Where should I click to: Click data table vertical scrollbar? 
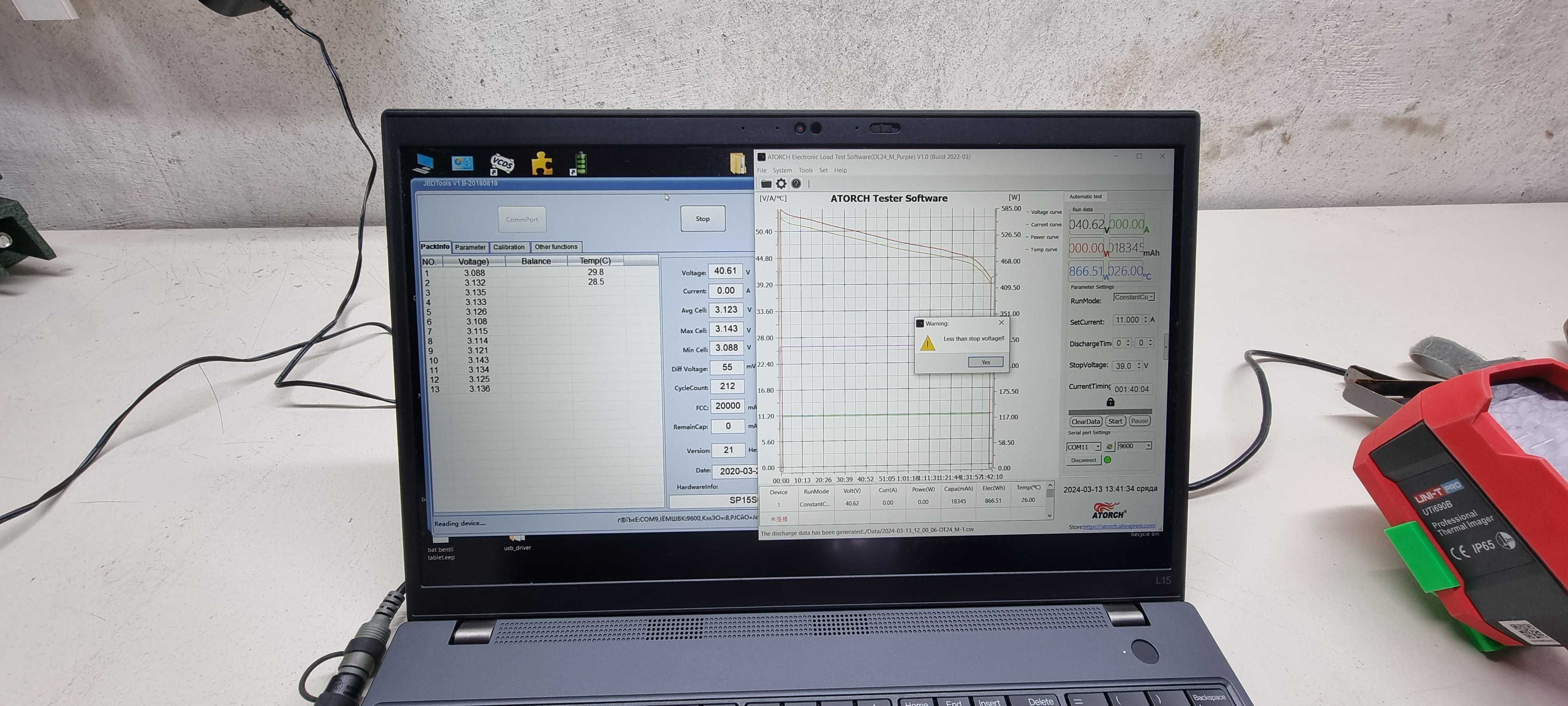click(x=1049, y=500)
